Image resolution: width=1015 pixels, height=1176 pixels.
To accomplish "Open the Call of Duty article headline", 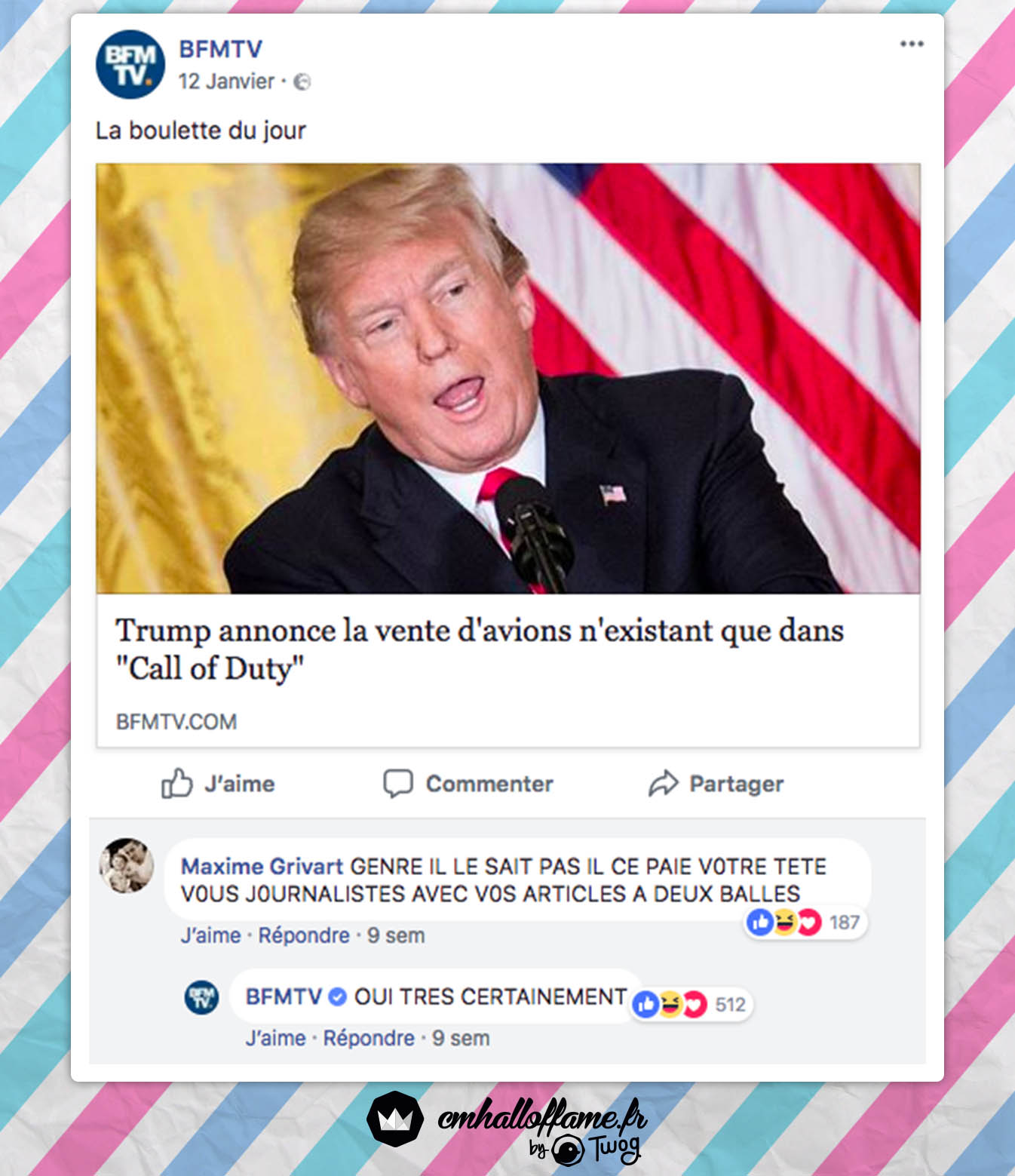I will 479,649.
